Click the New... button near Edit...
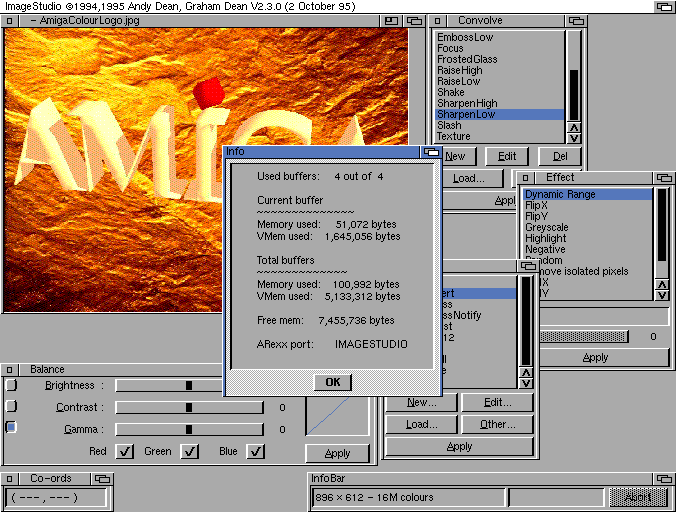 422,403
